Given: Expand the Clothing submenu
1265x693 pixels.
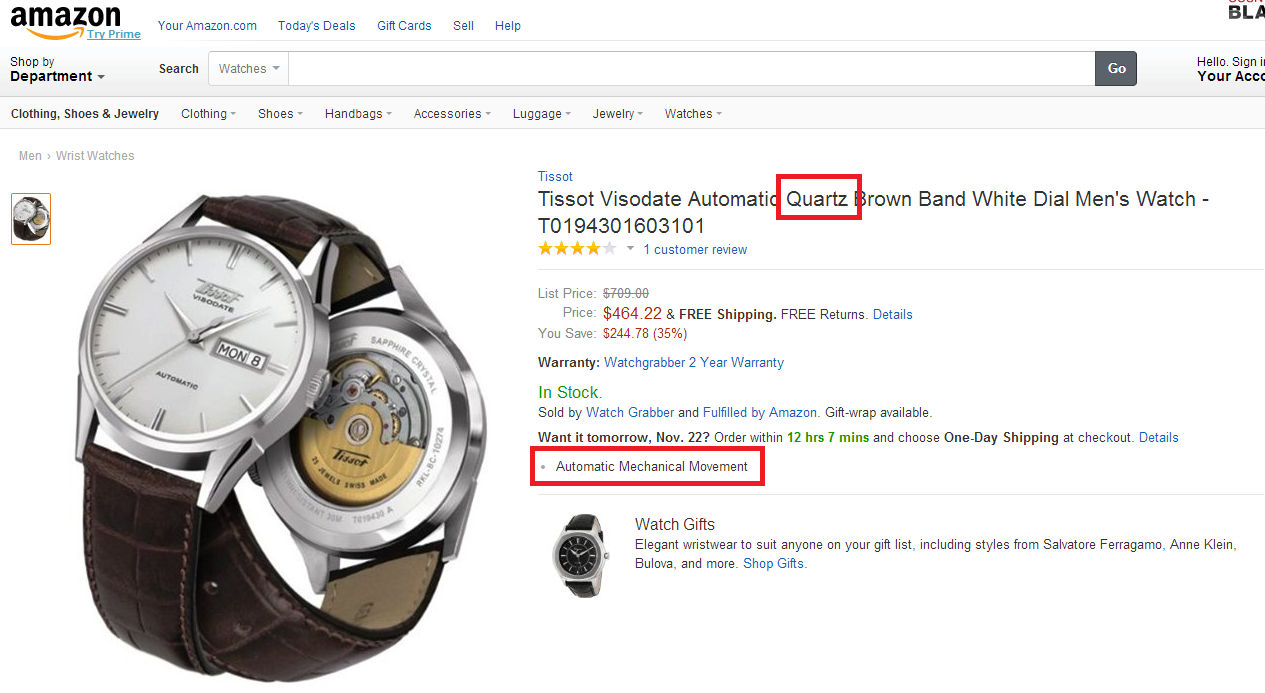Looking at the screenshot, I should point(208,114).
